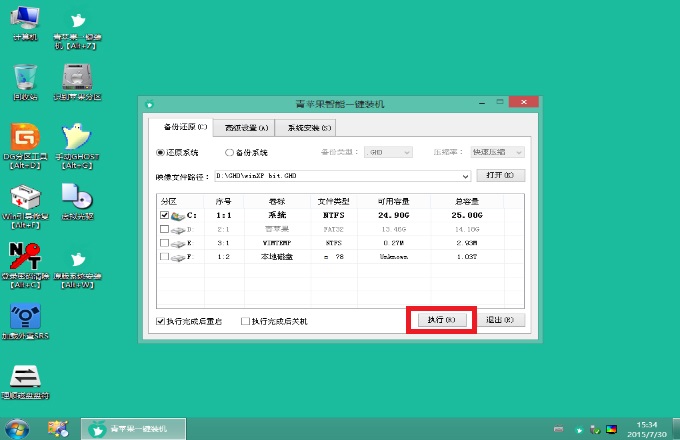The width and height of the screenshot is (680, 440).
Task: Click the 可用容量 column header
Action: (x=394, y=202)
